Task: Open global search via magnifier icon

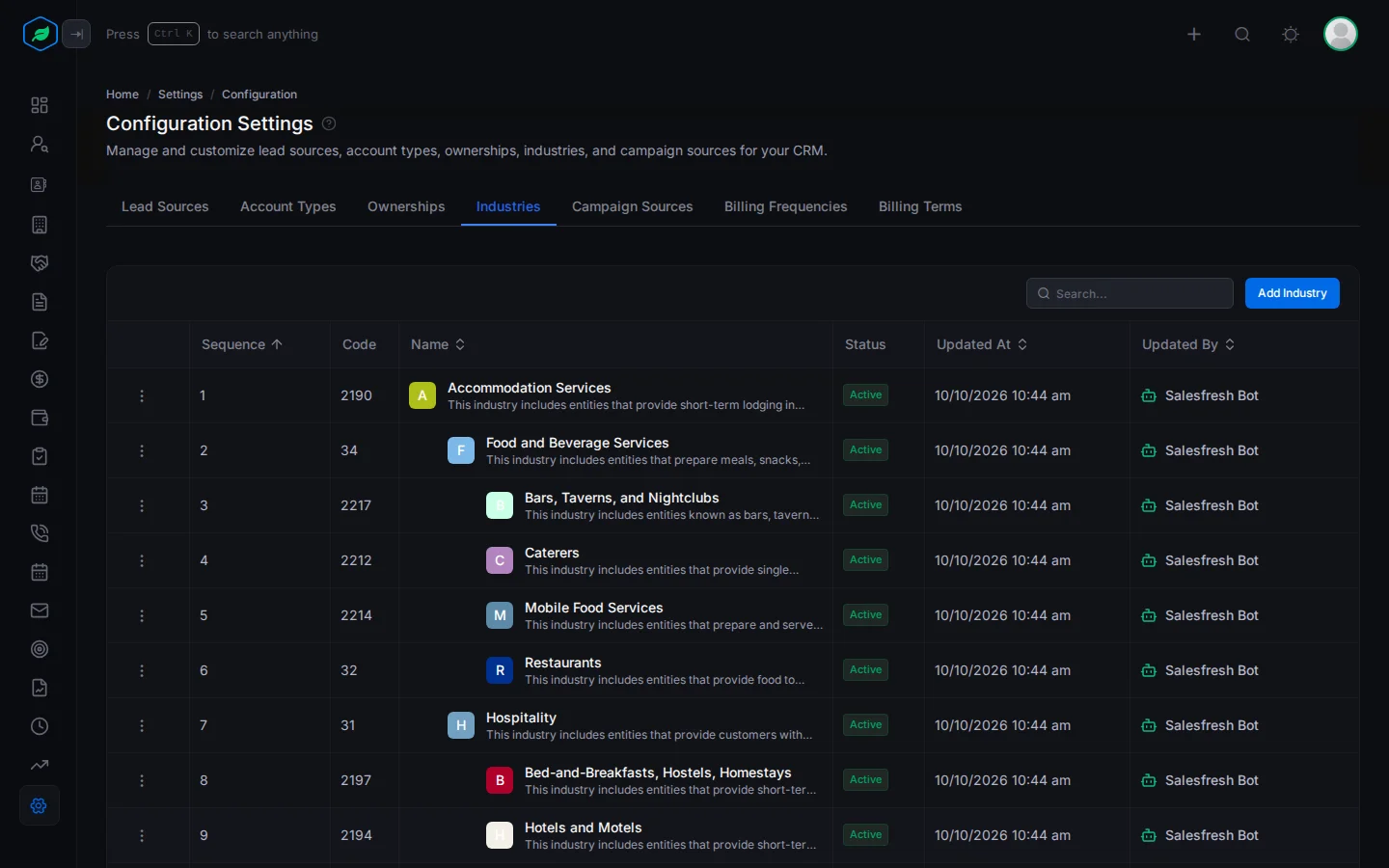Action: point(1242,34)
